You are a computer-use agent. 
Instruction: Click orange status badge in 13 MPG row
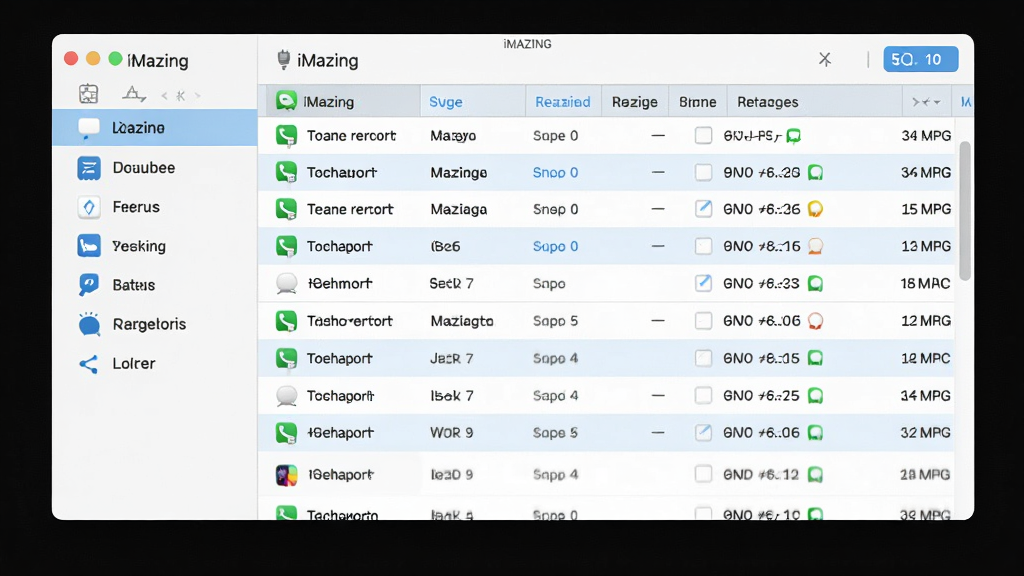click(x=815, y=246)
